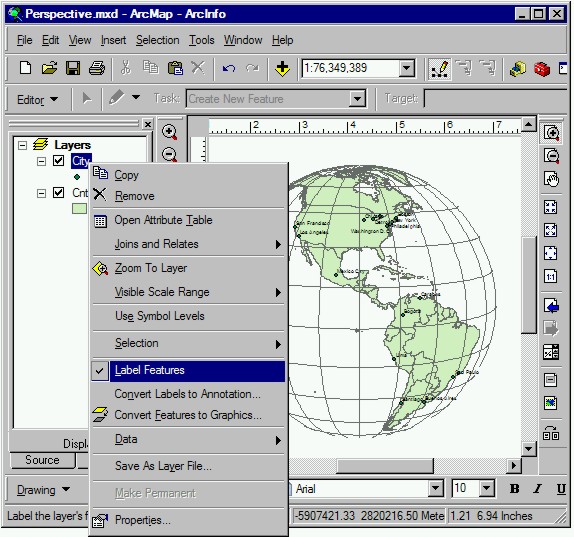Switch to the Source tab
Image resolution: width=574 pixels, height=537 pixels.
pyautogui.click(x=42, y=460)
